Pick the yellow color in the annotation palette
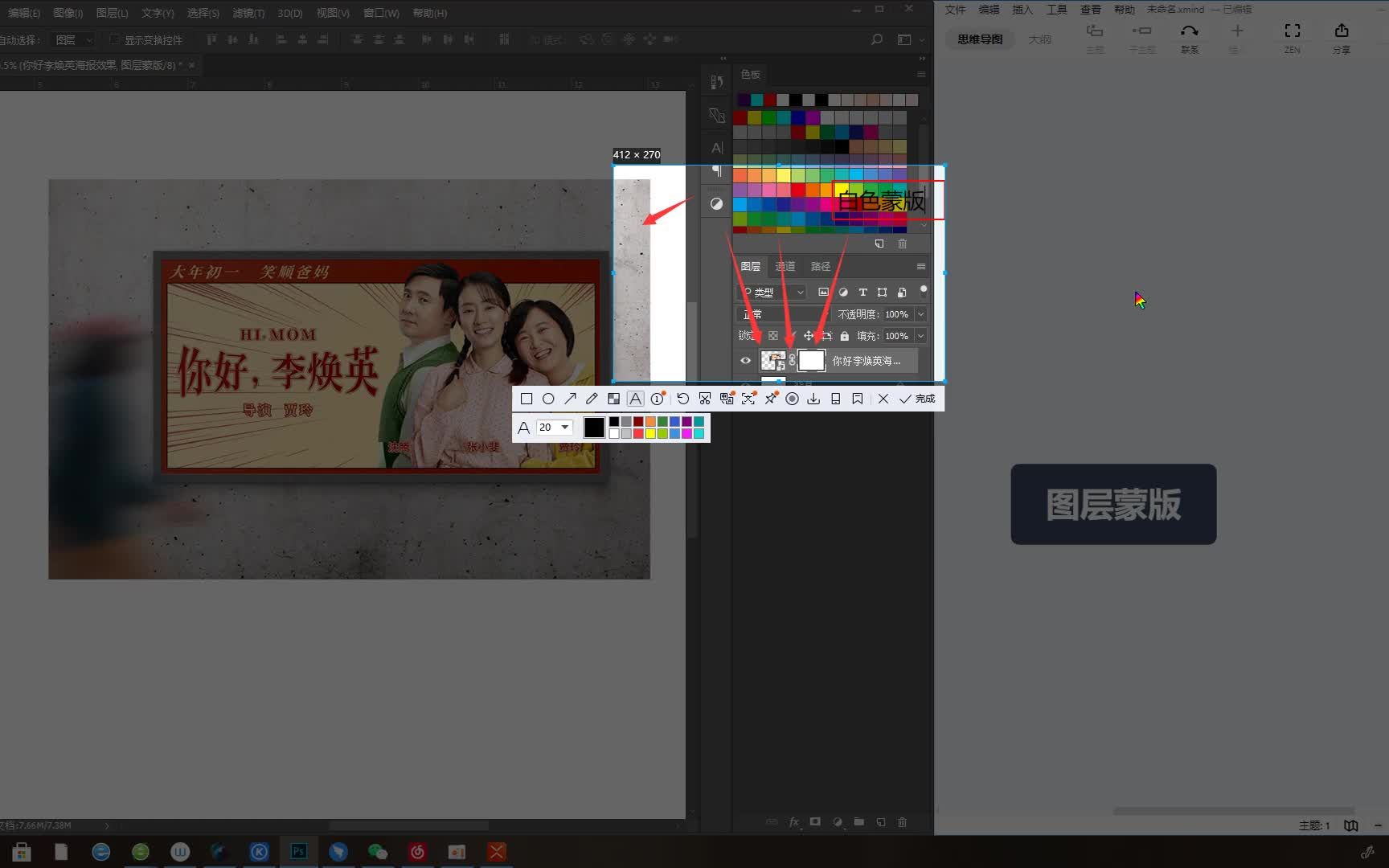The image size is (1389, 868). [650, 434]
